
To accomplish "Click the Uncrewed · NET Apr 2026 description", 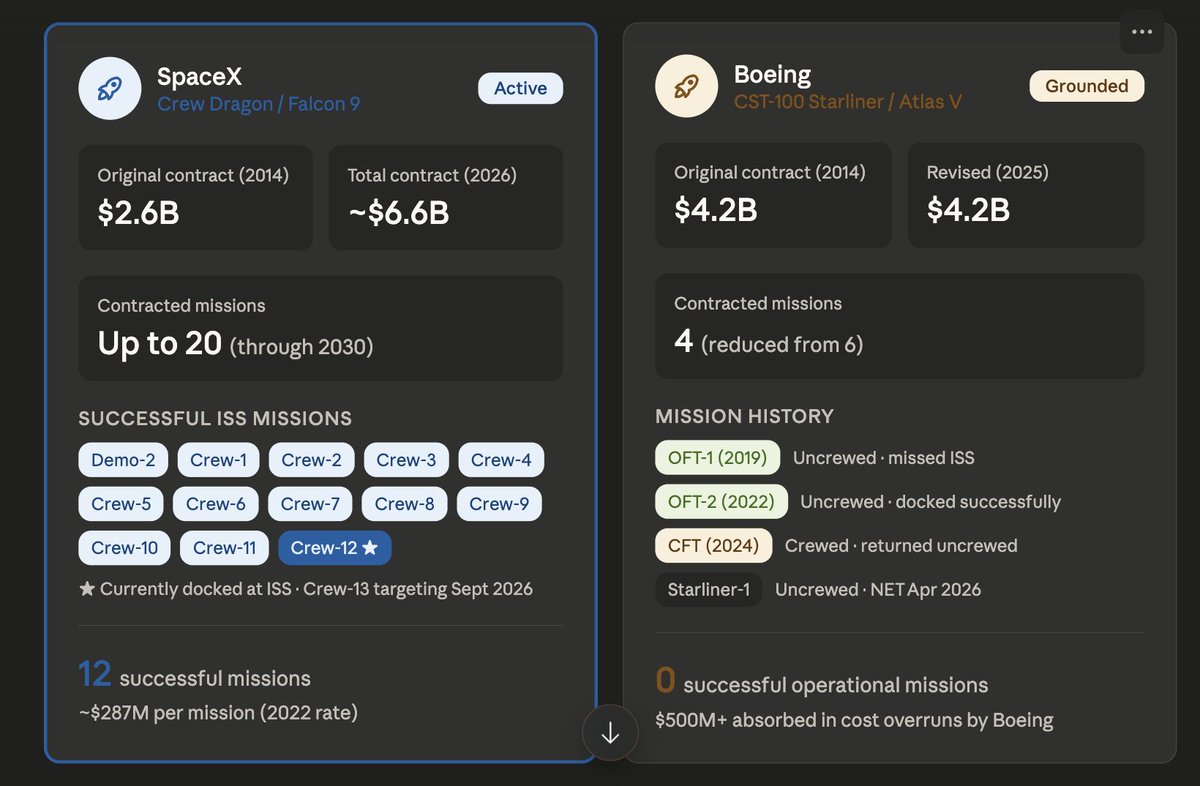I will click(x=878, y=590).
